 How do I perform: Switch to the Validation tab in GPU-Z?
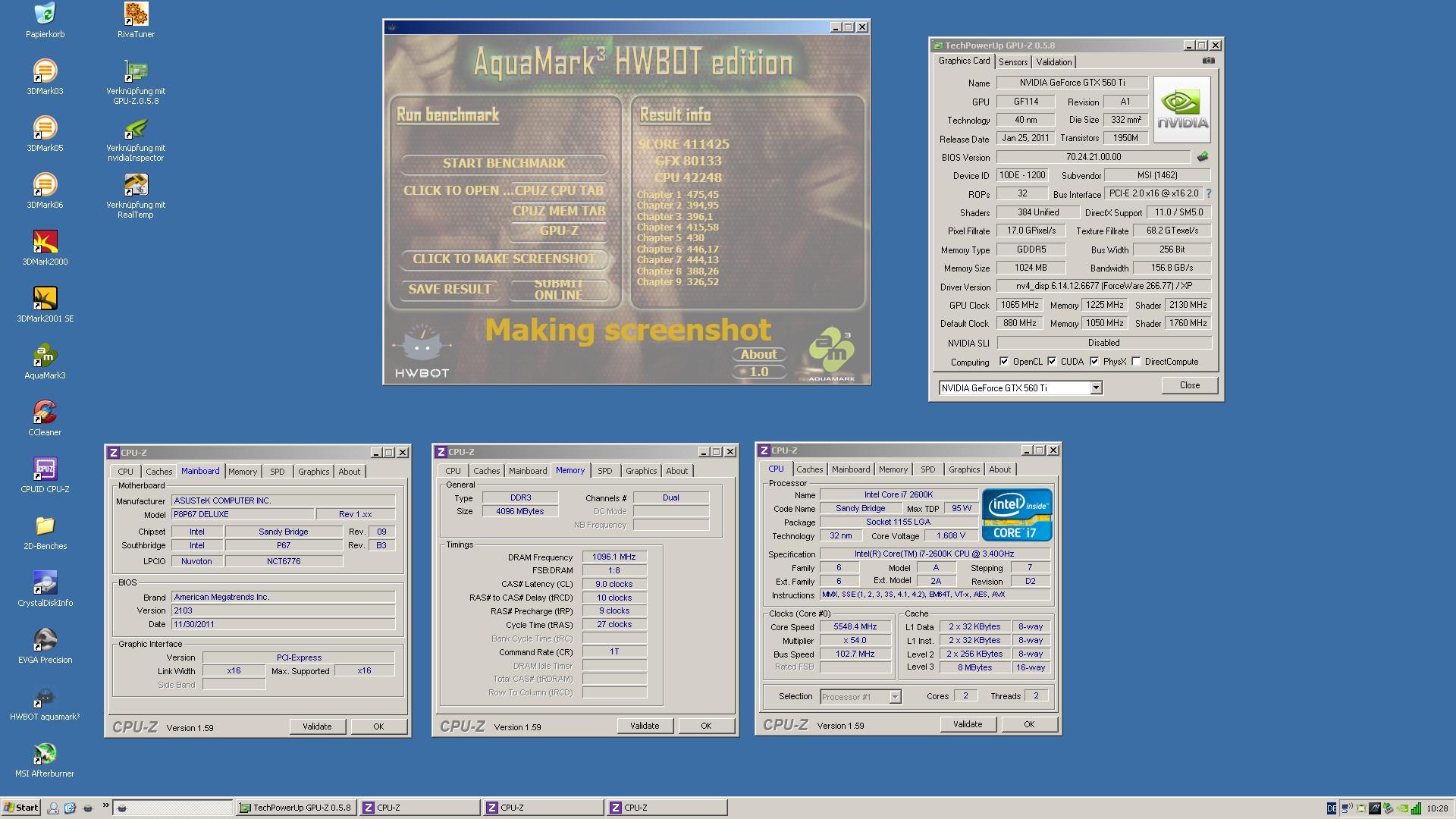coord(1054,62)
